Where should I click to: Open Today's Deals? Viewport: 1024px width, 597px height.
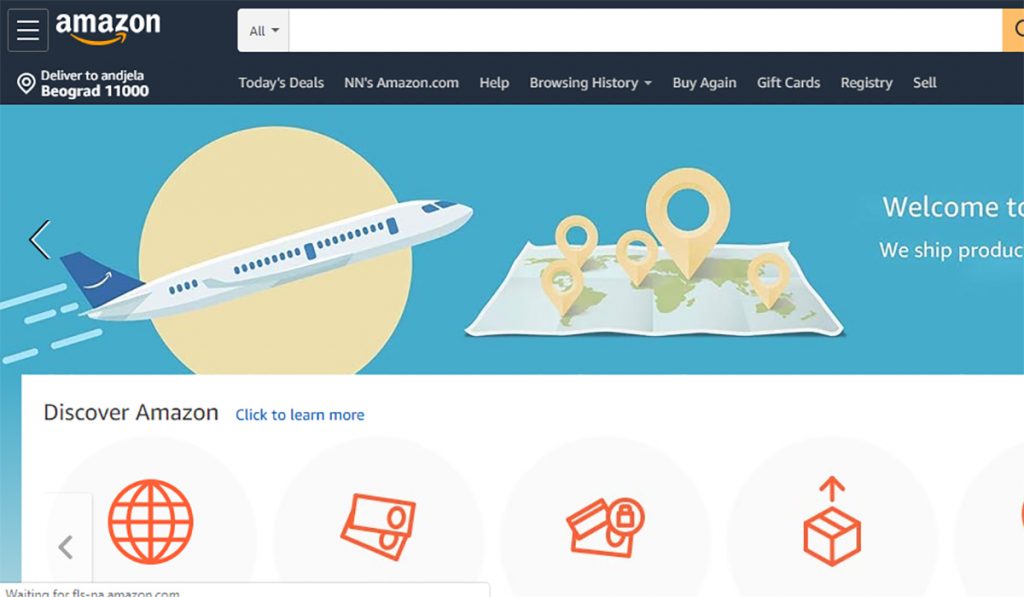pyautogui.click(x=281, y=83)
